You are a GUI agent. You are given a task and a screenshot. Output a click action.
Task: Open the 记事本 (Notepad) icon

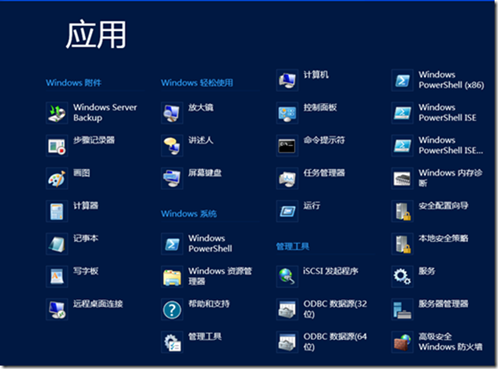pyautogui.click(x=57, y=244)
